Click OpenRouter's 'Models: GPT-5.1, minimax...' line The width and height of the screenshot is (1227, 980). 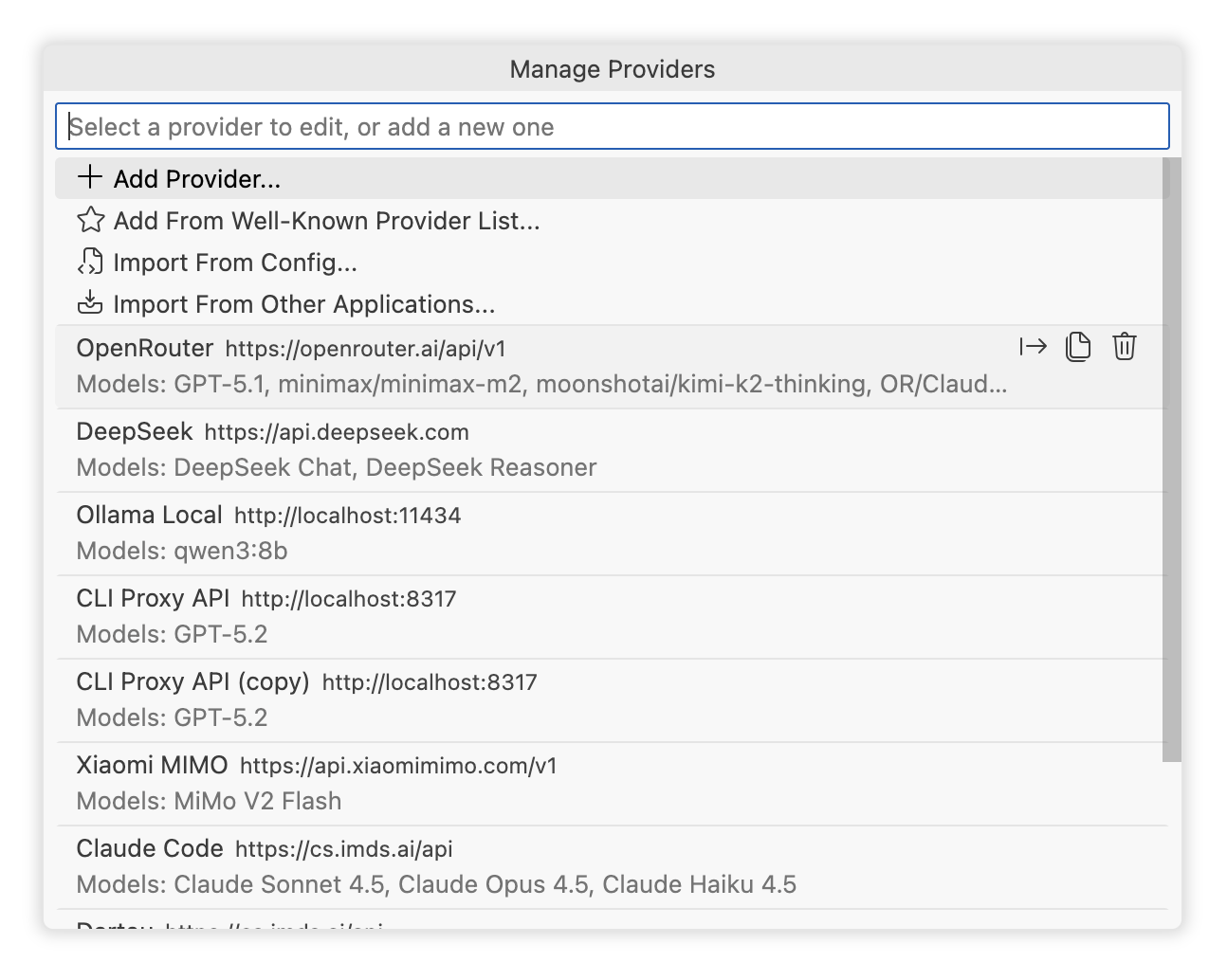[x=541, y=384]
